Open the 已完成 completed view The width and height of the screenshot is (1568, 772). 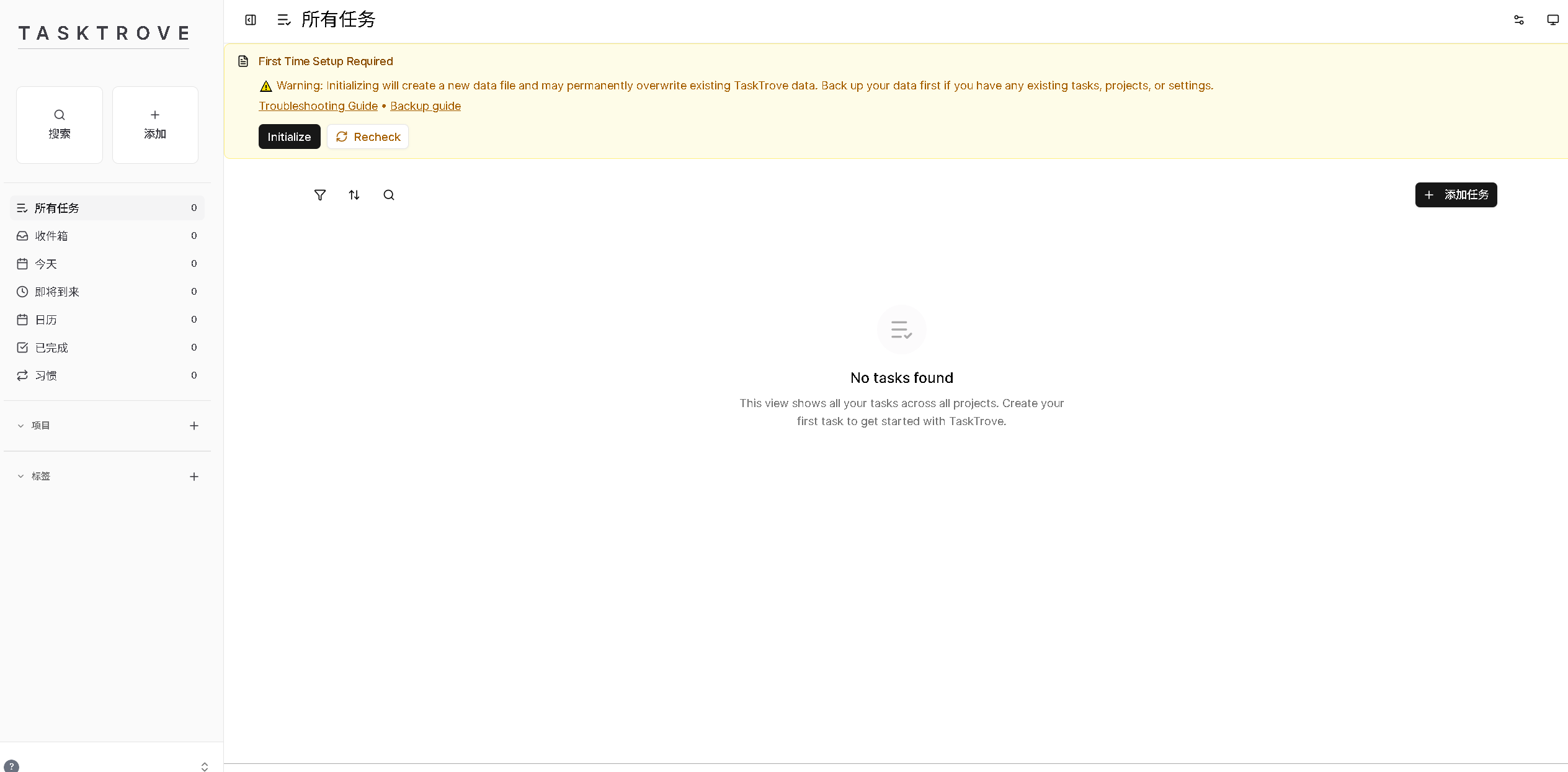[x=52, y=348]
